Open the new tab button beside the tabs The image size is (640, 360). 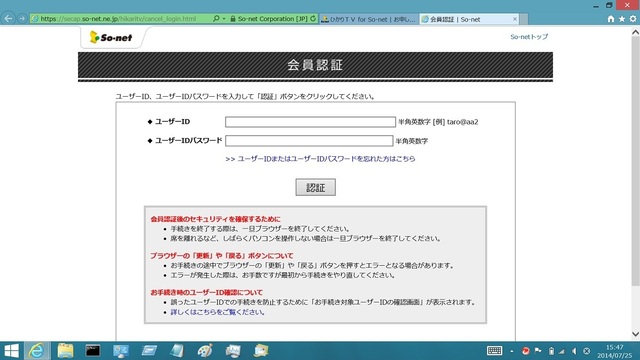click(524, 19)
